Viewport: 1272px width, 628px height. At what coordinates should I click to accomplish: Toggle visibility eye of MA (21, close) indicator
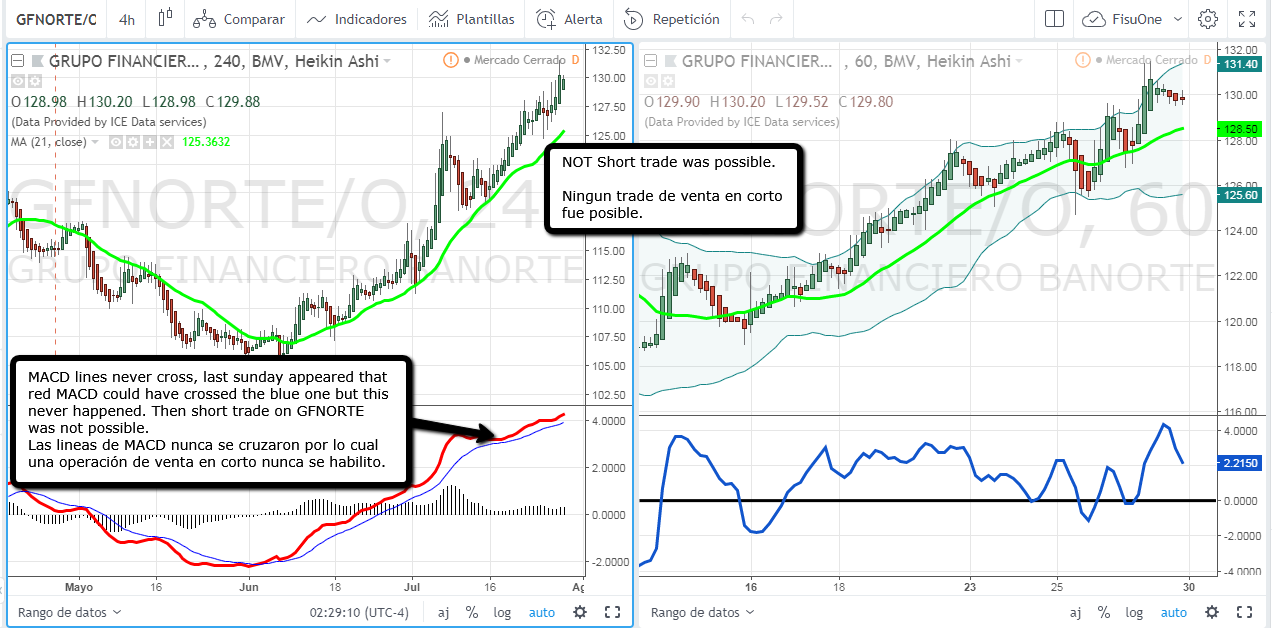(115, 142)
